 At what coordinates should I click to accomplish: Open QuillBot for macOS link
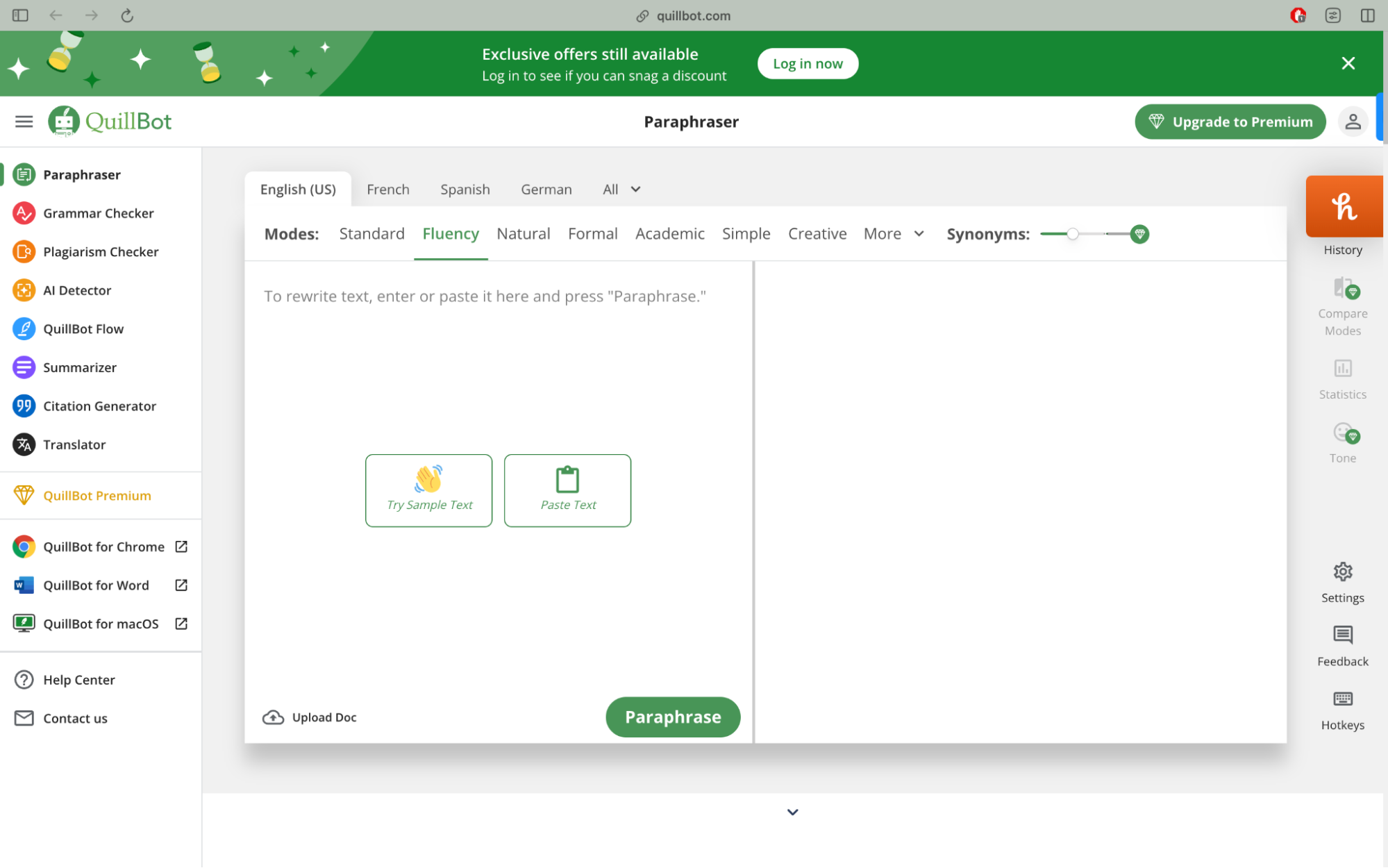click(101, 624)
